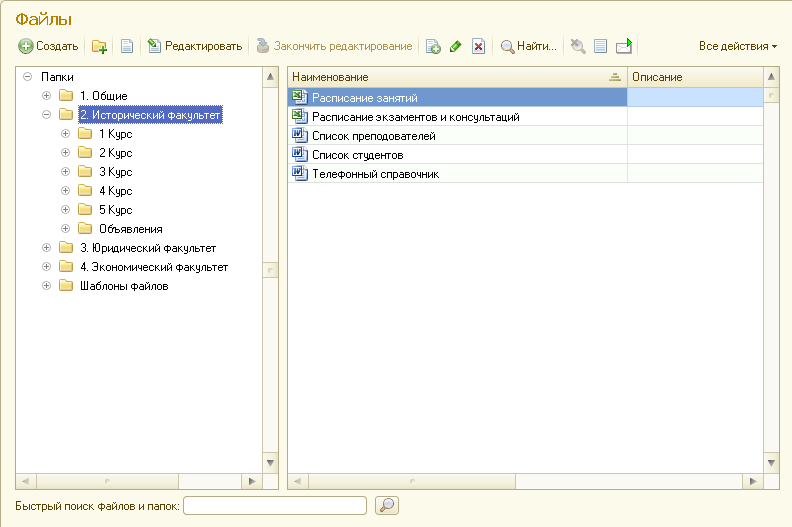The width and height of the screenshot is (792, 527).
Task: Click the Редактировать toolbar button
Action: [x=194, y=46]
